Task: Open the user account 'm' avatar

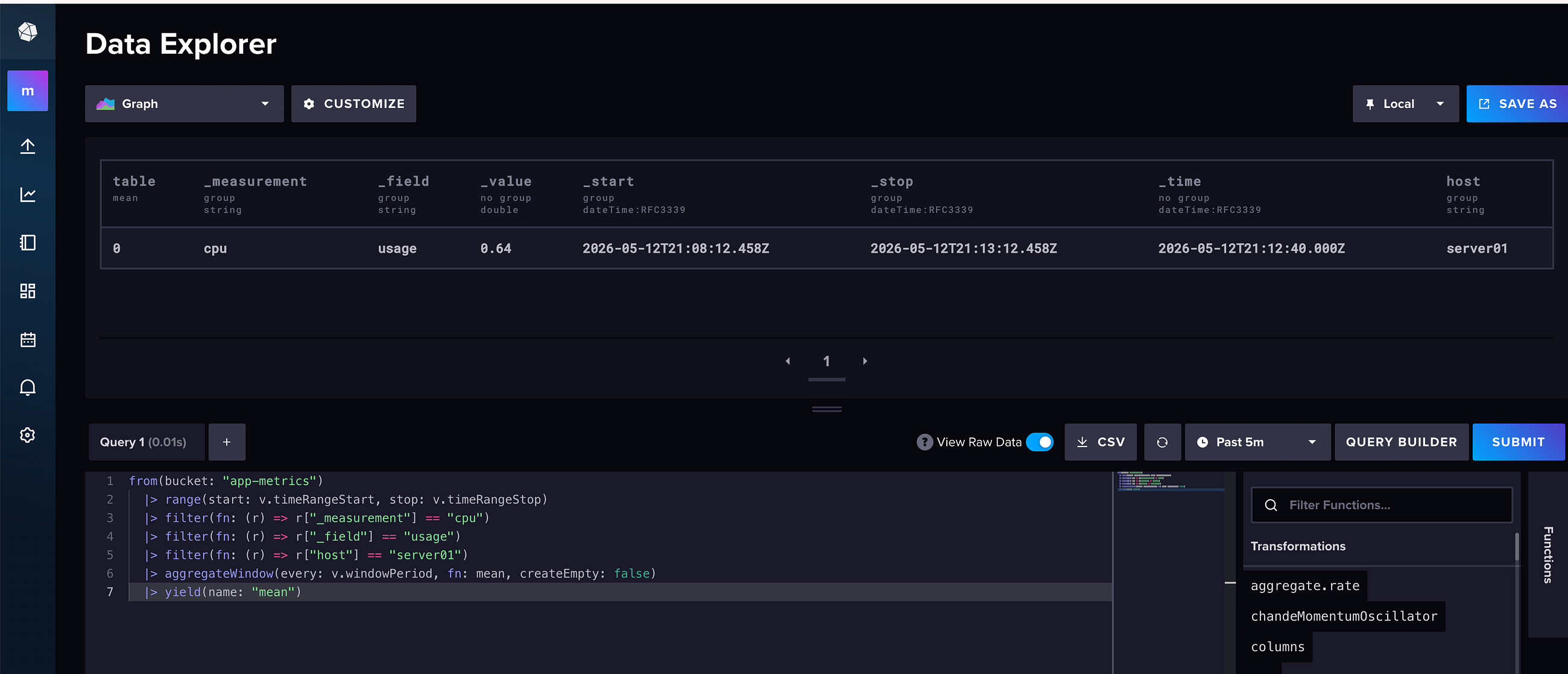Action: point(27,91)
